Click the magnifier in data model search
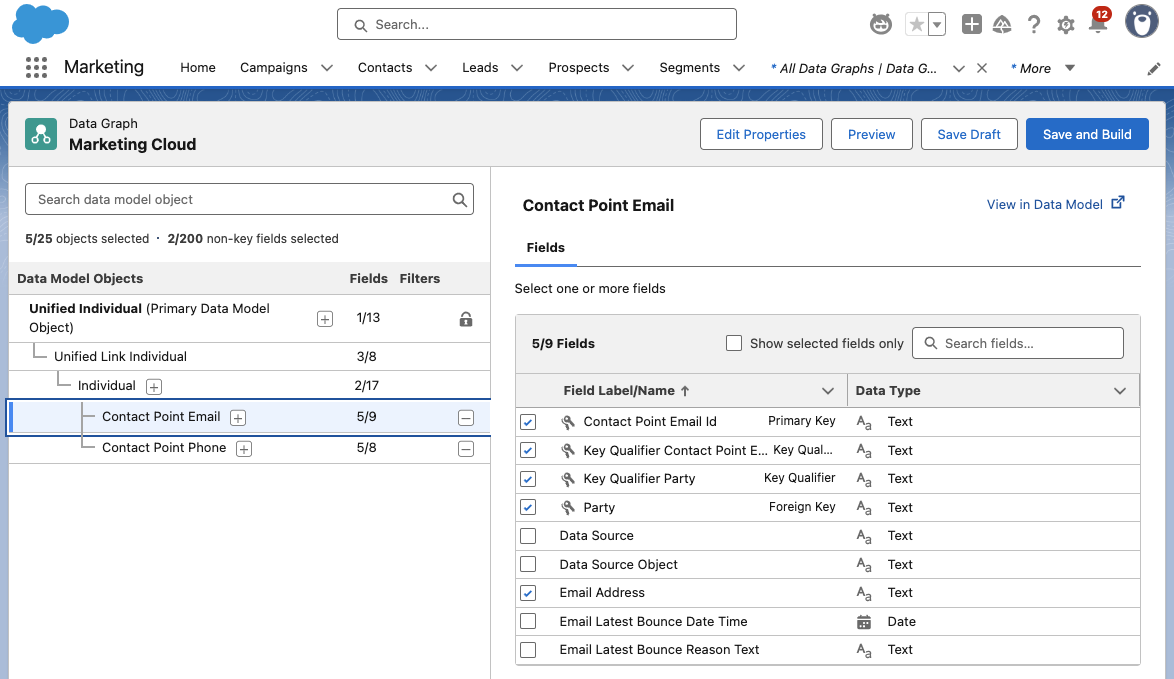This screenshot has height=679, width=1174. click(x=460, y=200)
